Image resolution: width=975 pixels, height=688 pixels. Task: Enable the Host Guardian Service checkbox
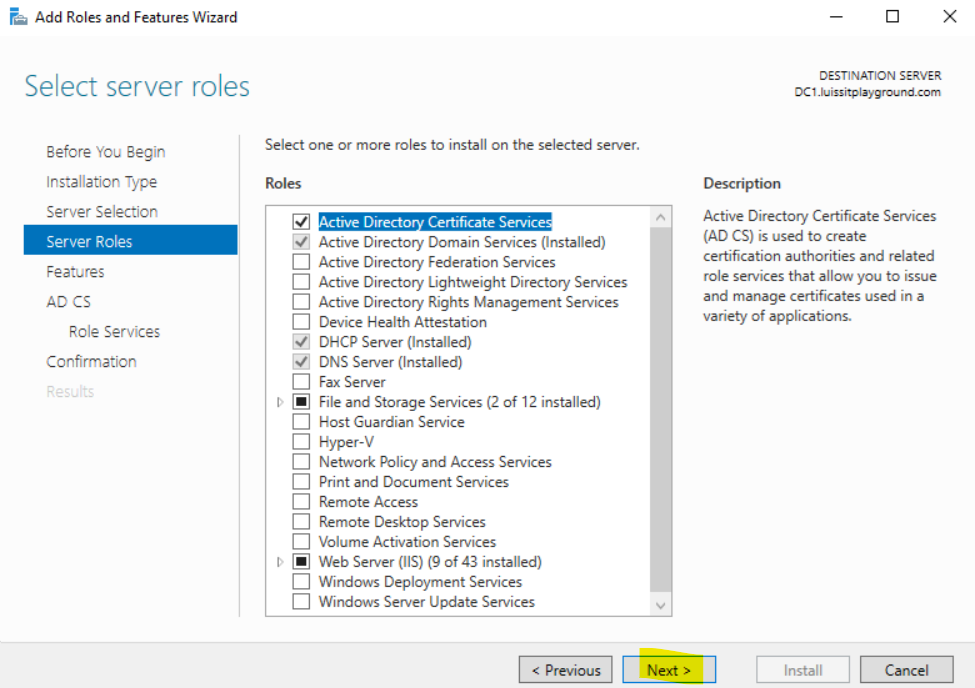(x=301, y=422)
